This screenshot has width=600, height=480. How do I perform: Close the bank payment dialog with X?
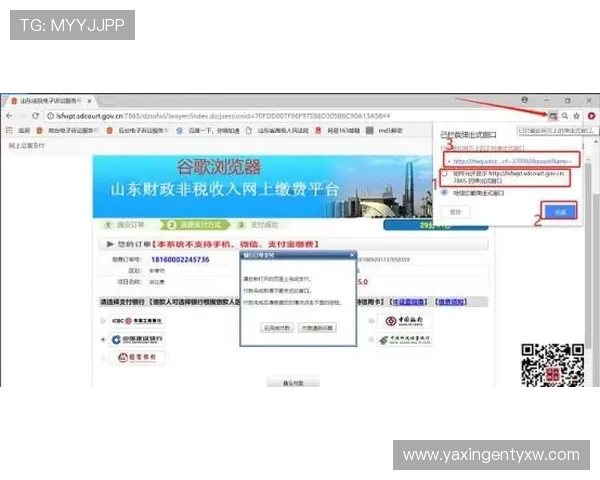[x=352, y=255]
